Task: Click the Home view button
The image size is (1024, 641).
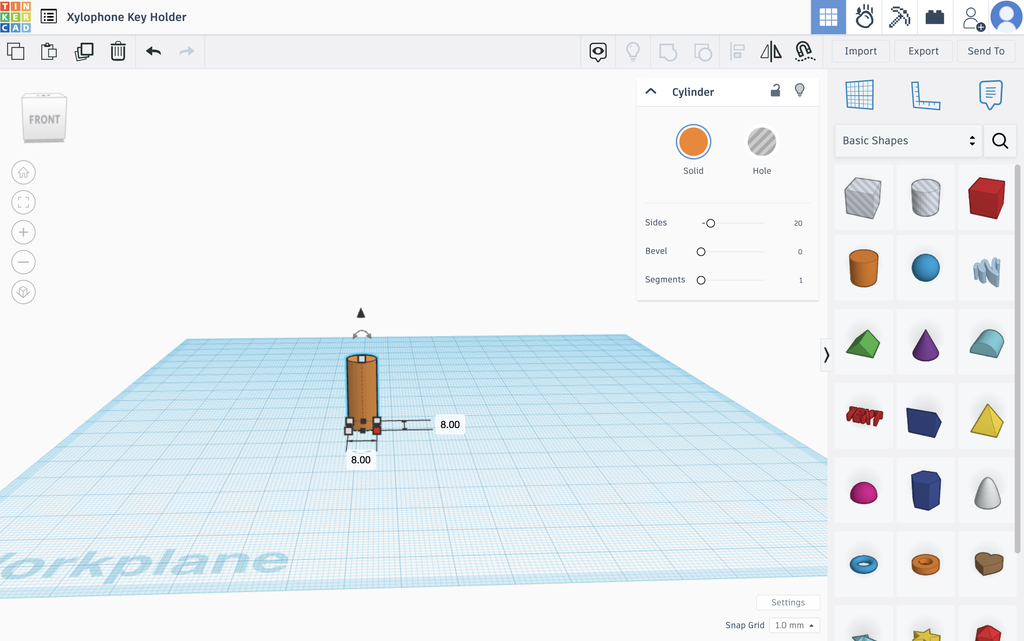Action: point(24,172)
